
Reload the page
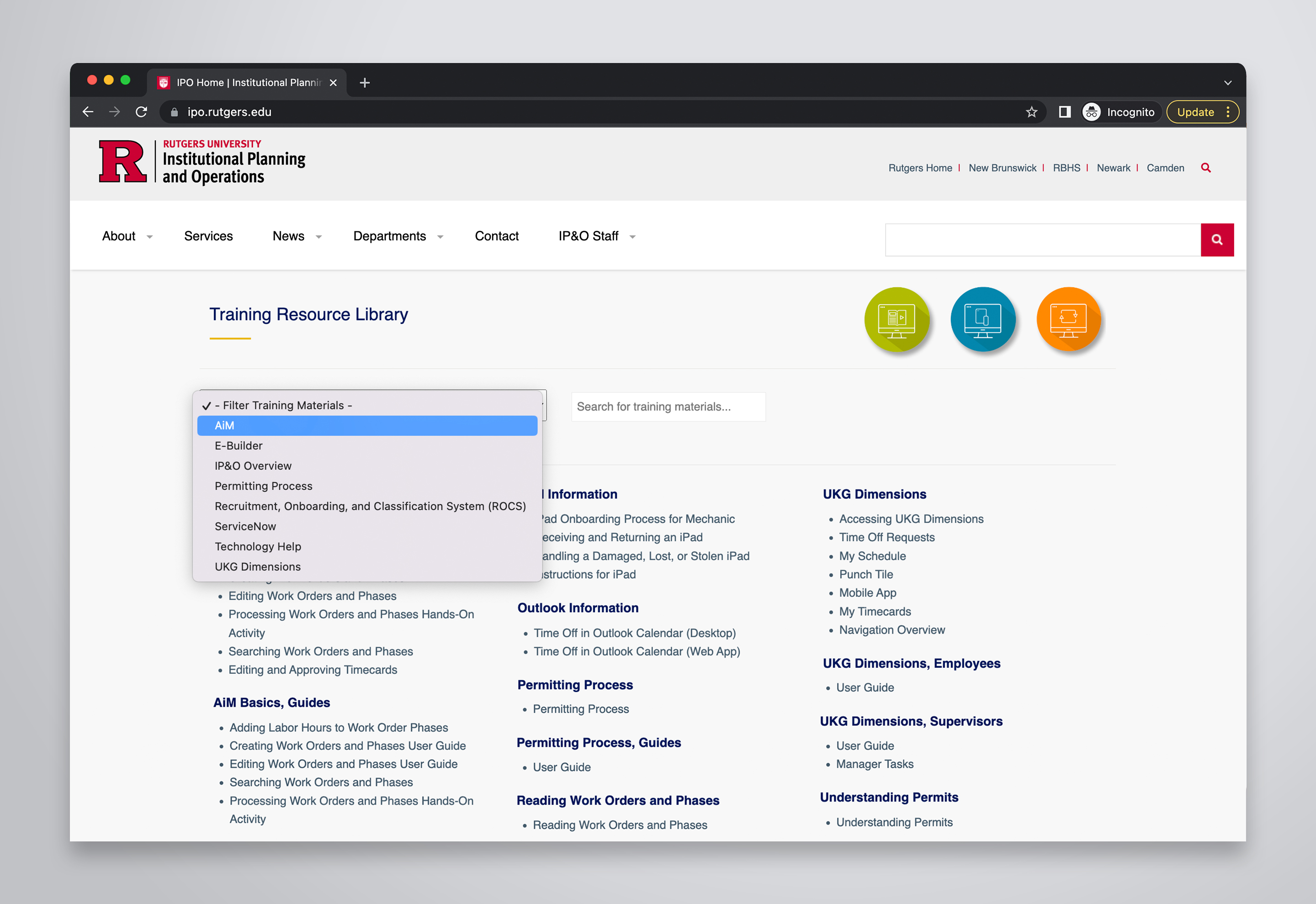click(142, 112)
